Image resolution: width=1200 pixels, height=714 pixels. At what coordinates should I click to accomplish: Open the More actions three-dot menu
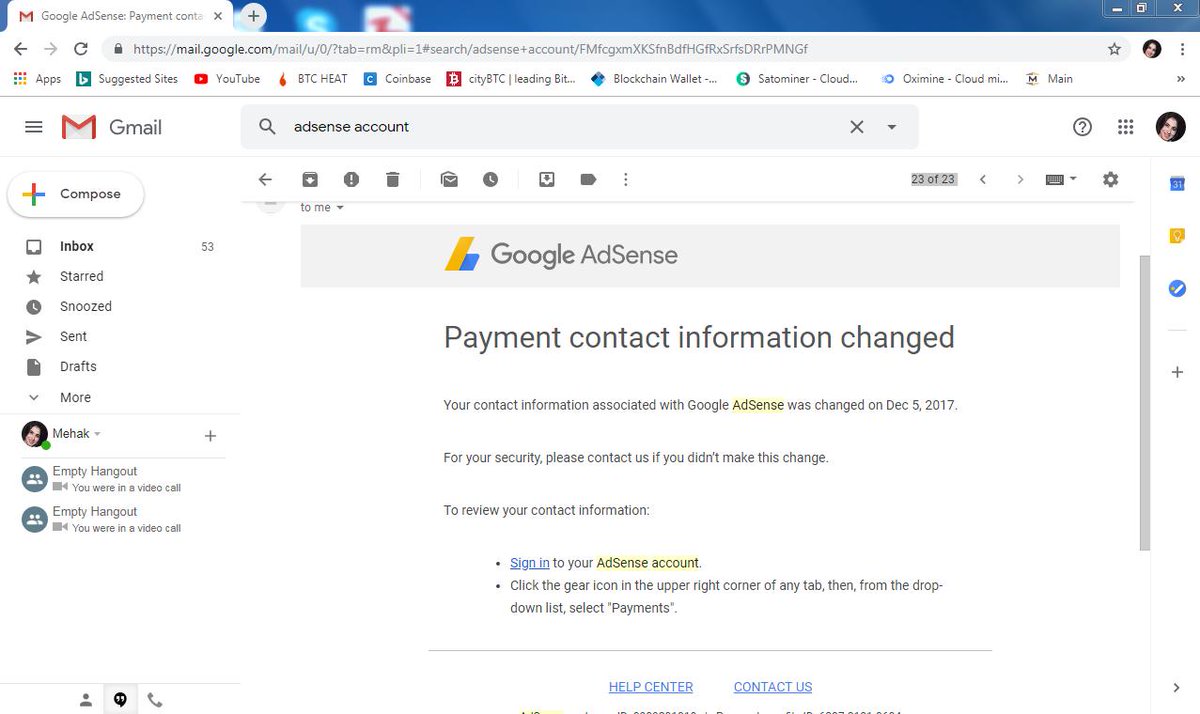point(626,180)
